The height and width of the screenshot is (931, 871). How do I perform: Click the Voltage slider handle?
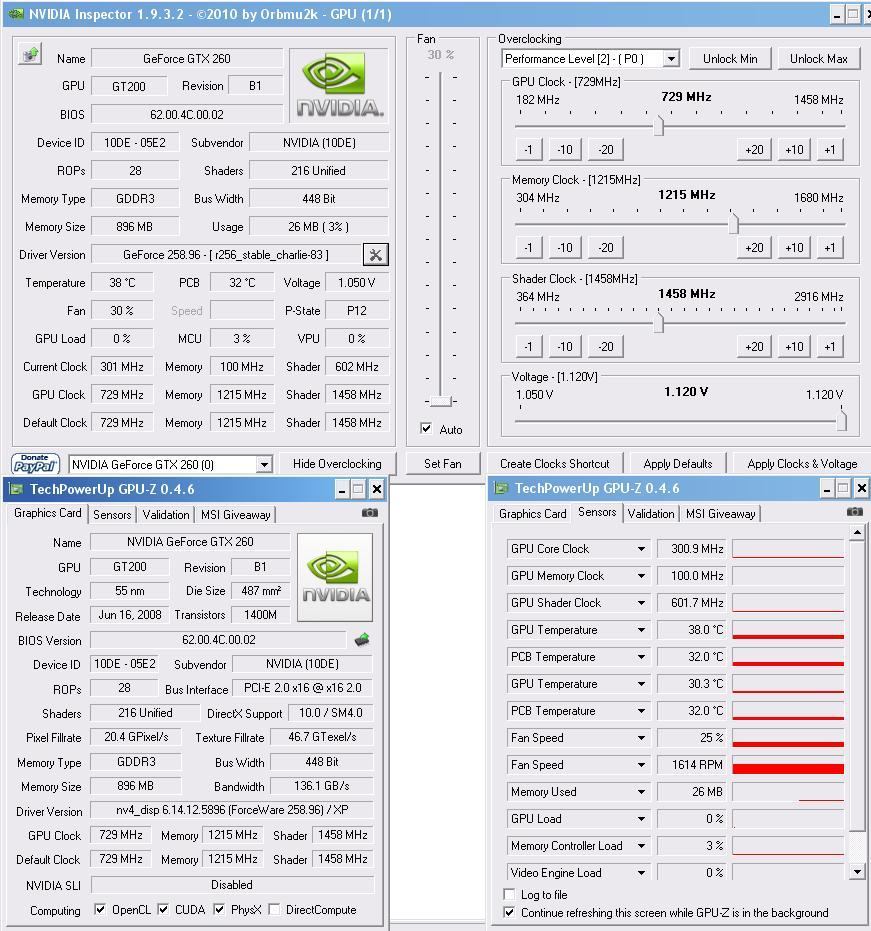(x=841, y=421)
